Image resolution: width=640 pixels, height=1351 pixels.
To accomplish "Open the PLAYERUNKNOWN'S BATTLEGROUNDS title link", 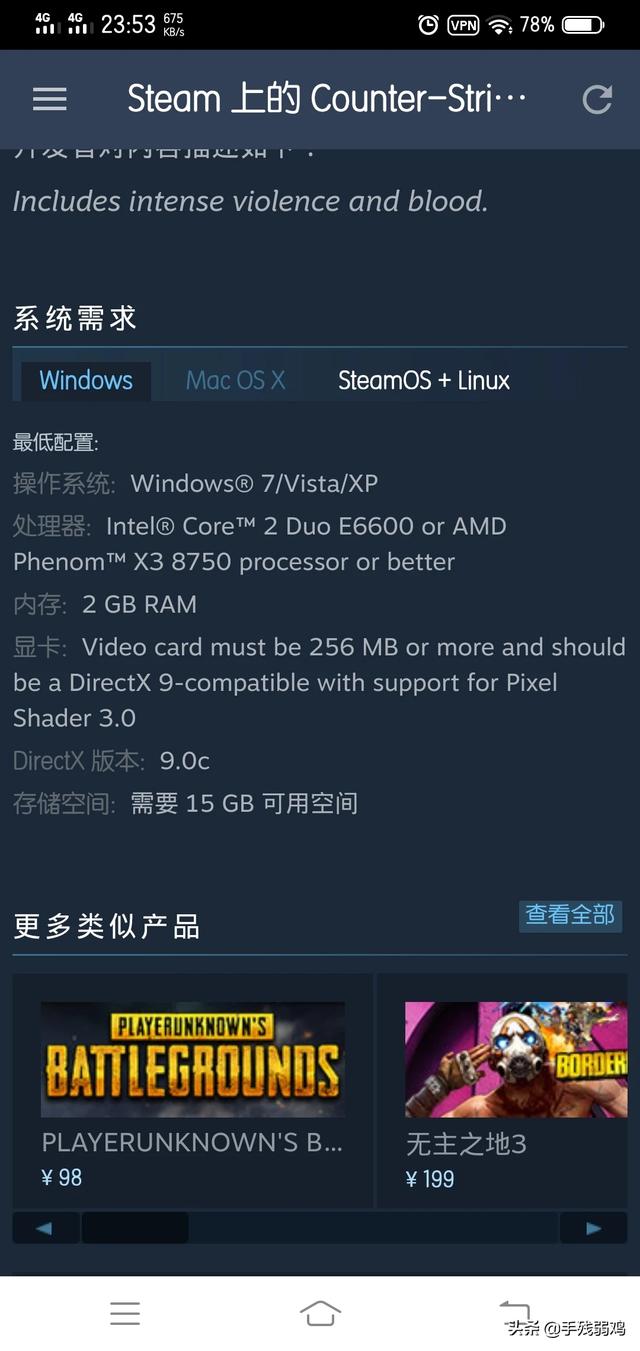I will click(192, 1142).
